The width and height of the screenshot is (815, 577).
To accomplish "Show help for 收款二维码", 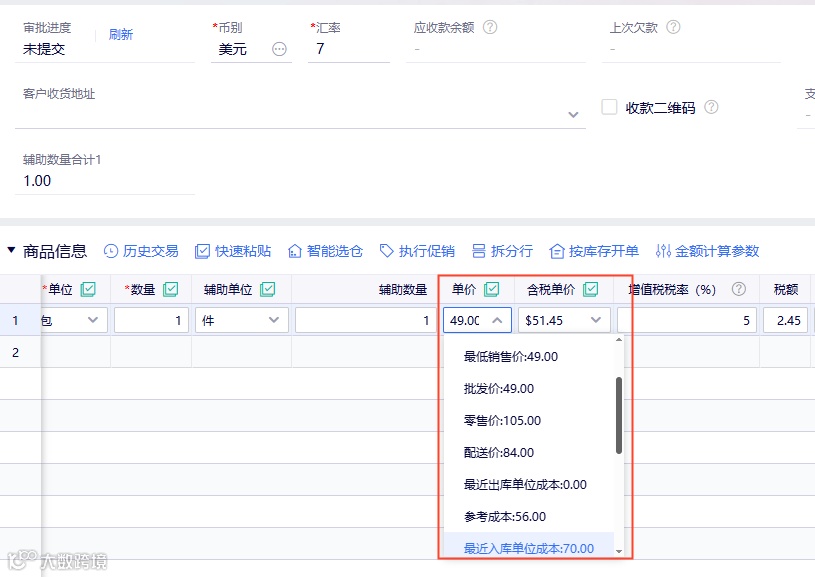I will point(711,107).
